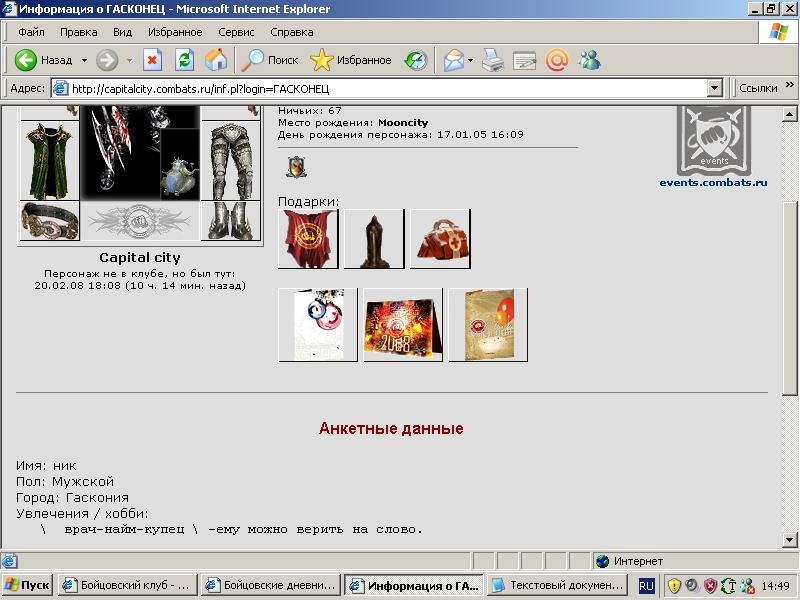Open the Forward history dropdown arrow
This screenshot has height=600, width=800.
click(129, 60)
